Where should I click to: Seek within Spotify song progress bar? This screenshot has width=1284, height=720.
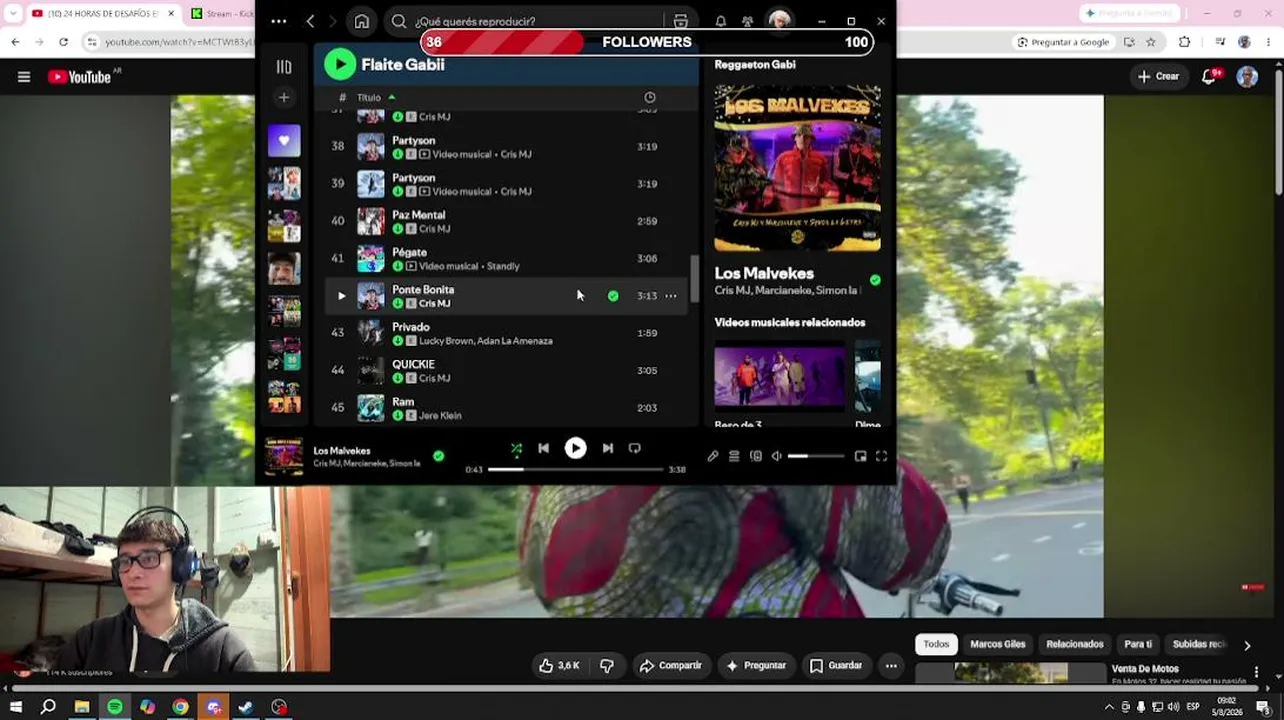point(575,469)
